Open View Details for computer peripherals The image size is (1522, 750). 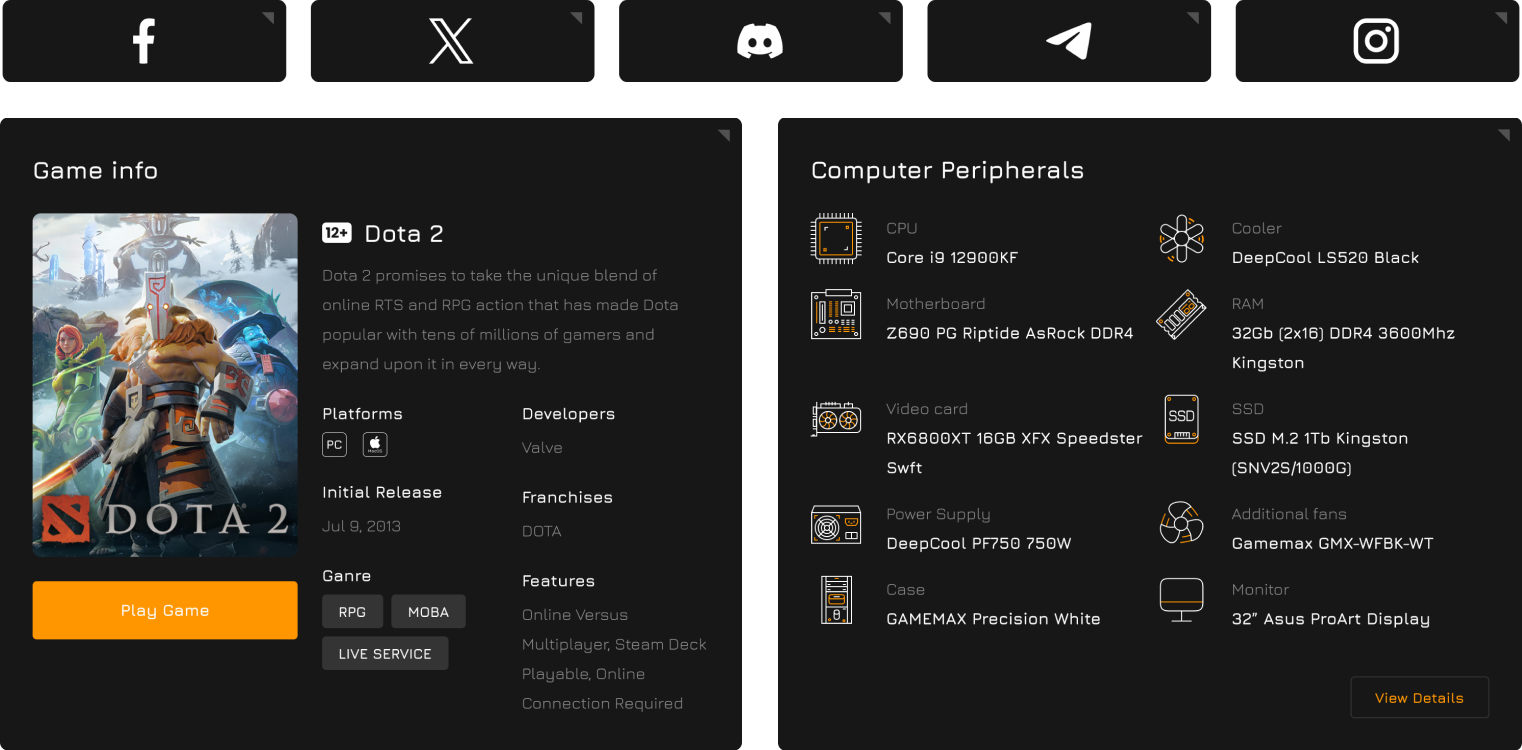click(1419, 698)
